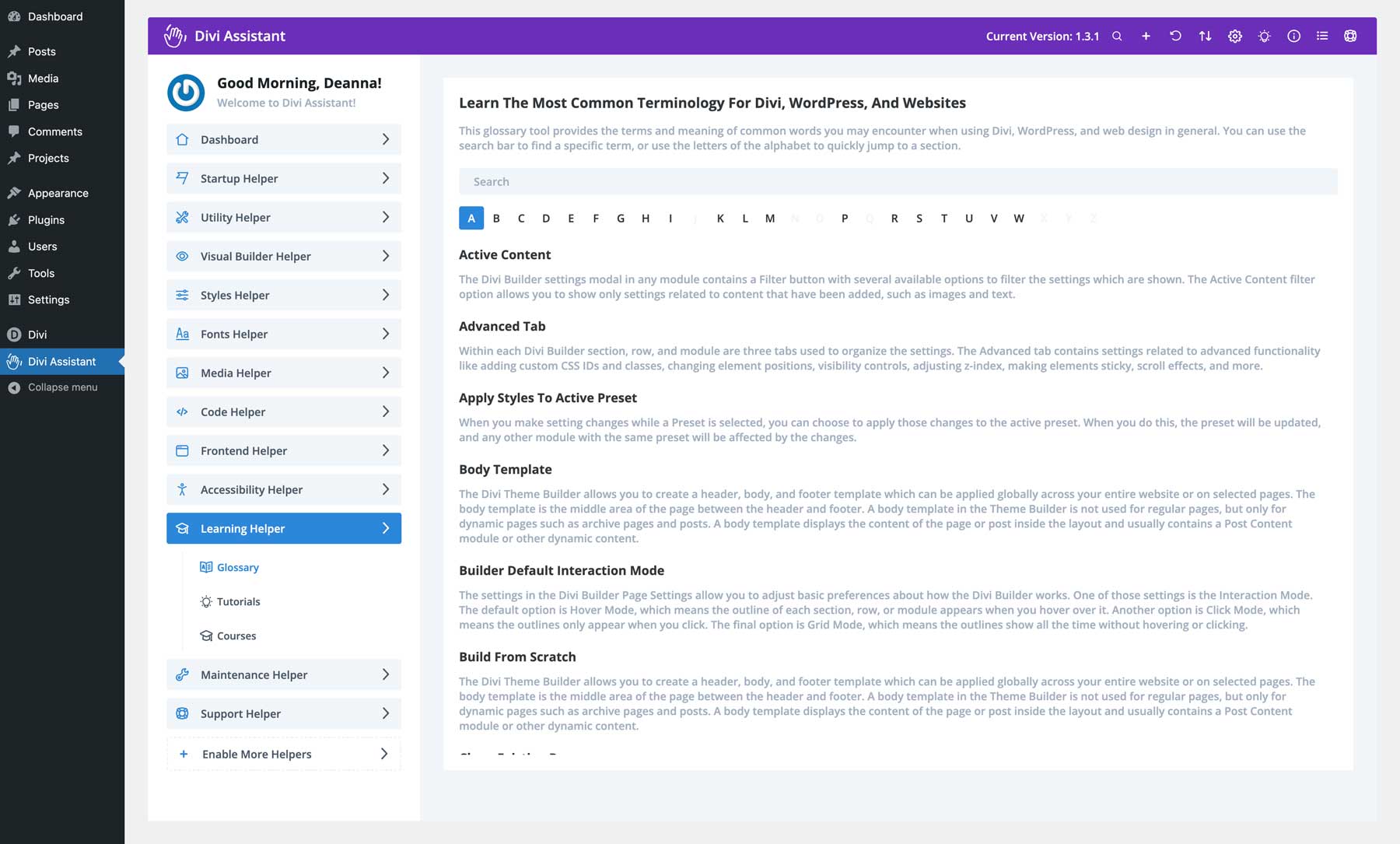Viewport: 1400px width, 844px height.
Task: Jump to letter M in glossary
Action: pyautogui.click(x=770, y=218)
